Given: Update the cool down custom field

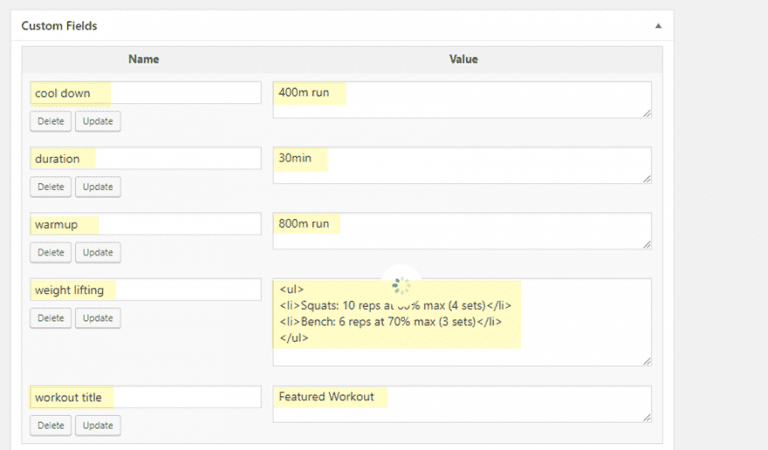Looking at the screenshot, I should (x=98, y=122).
